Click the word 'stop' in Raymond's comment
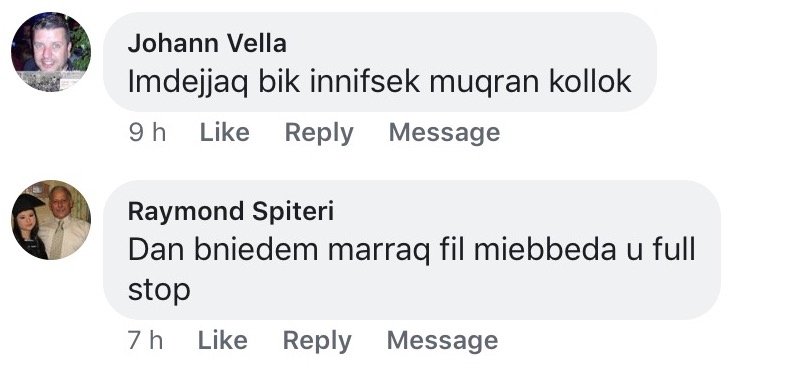Image resolution: width=806 pixels, height=373 pixels. [x=159, y=291]
